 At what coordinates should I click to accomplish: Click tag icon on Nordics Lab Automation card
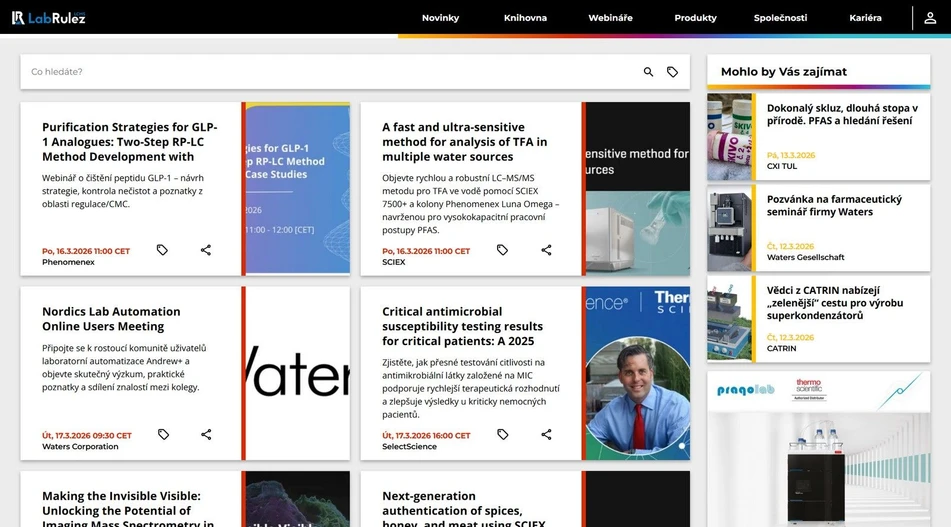point(163,435)
